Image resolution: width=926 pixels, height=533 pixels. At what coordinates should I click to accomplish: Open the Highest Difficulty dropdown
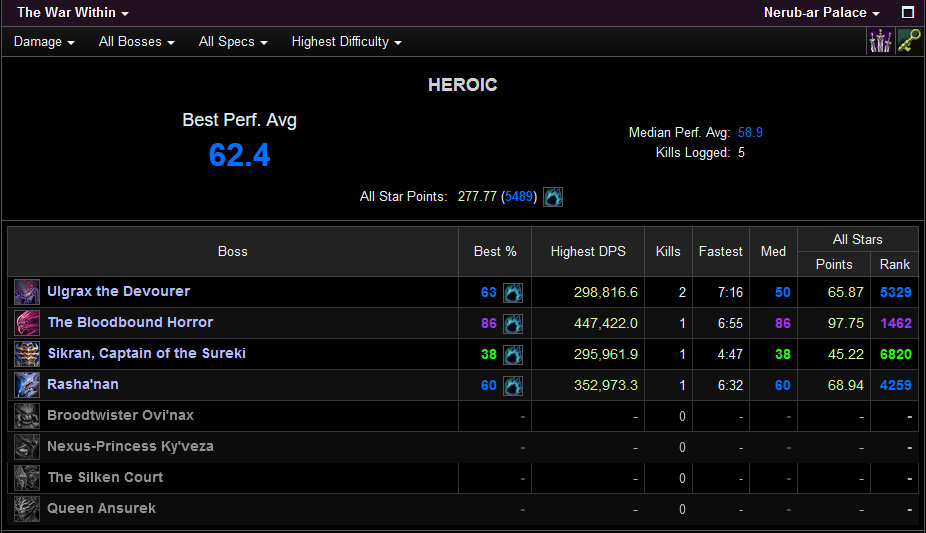click(x=347, y=42)
